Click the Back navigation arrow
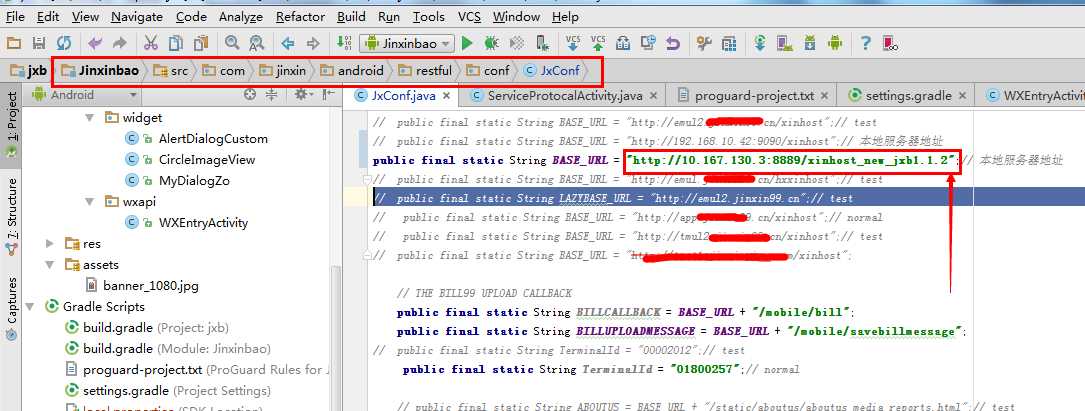 pos(288,43)
